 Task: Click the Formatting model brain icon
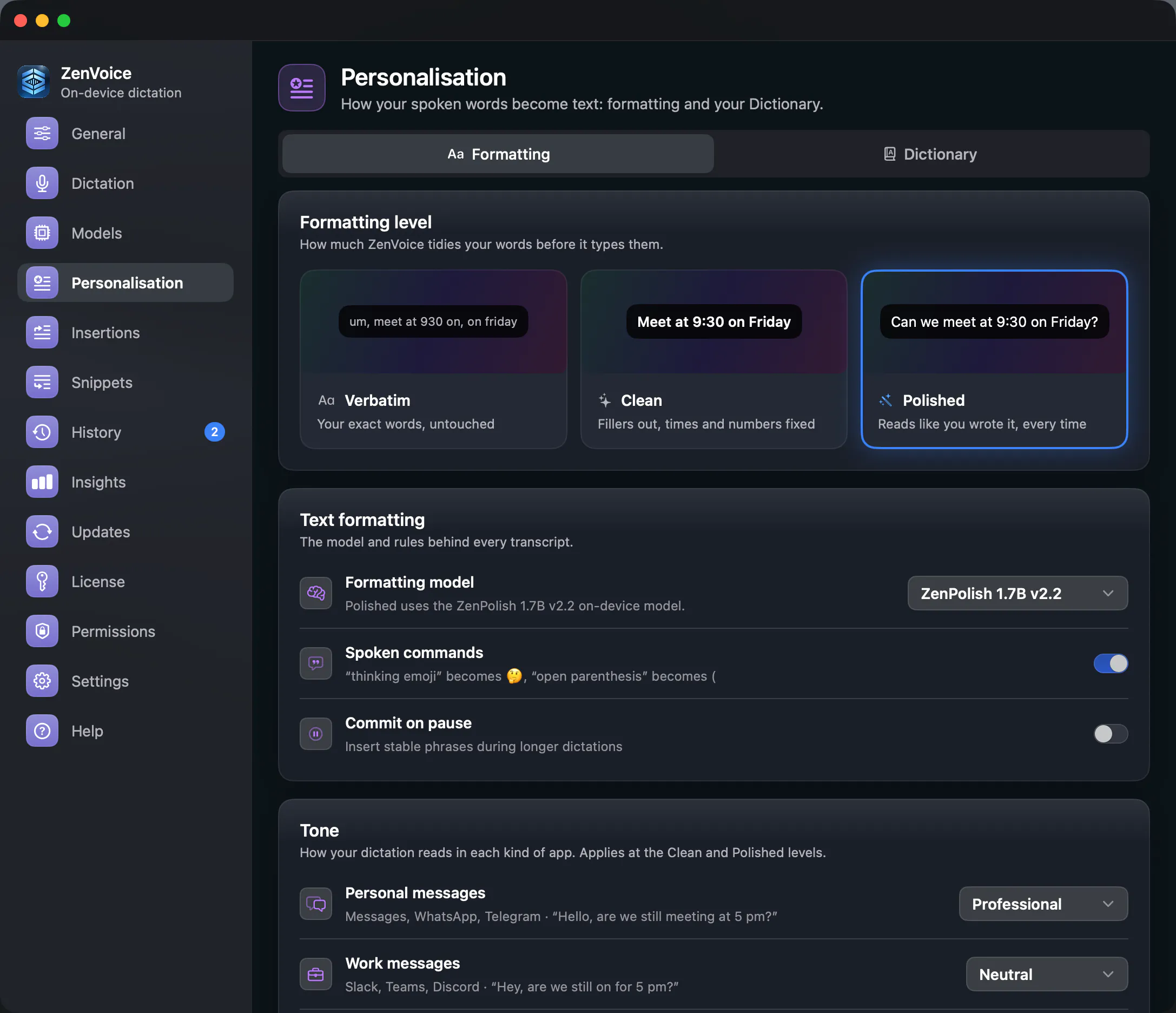[315, 594]
